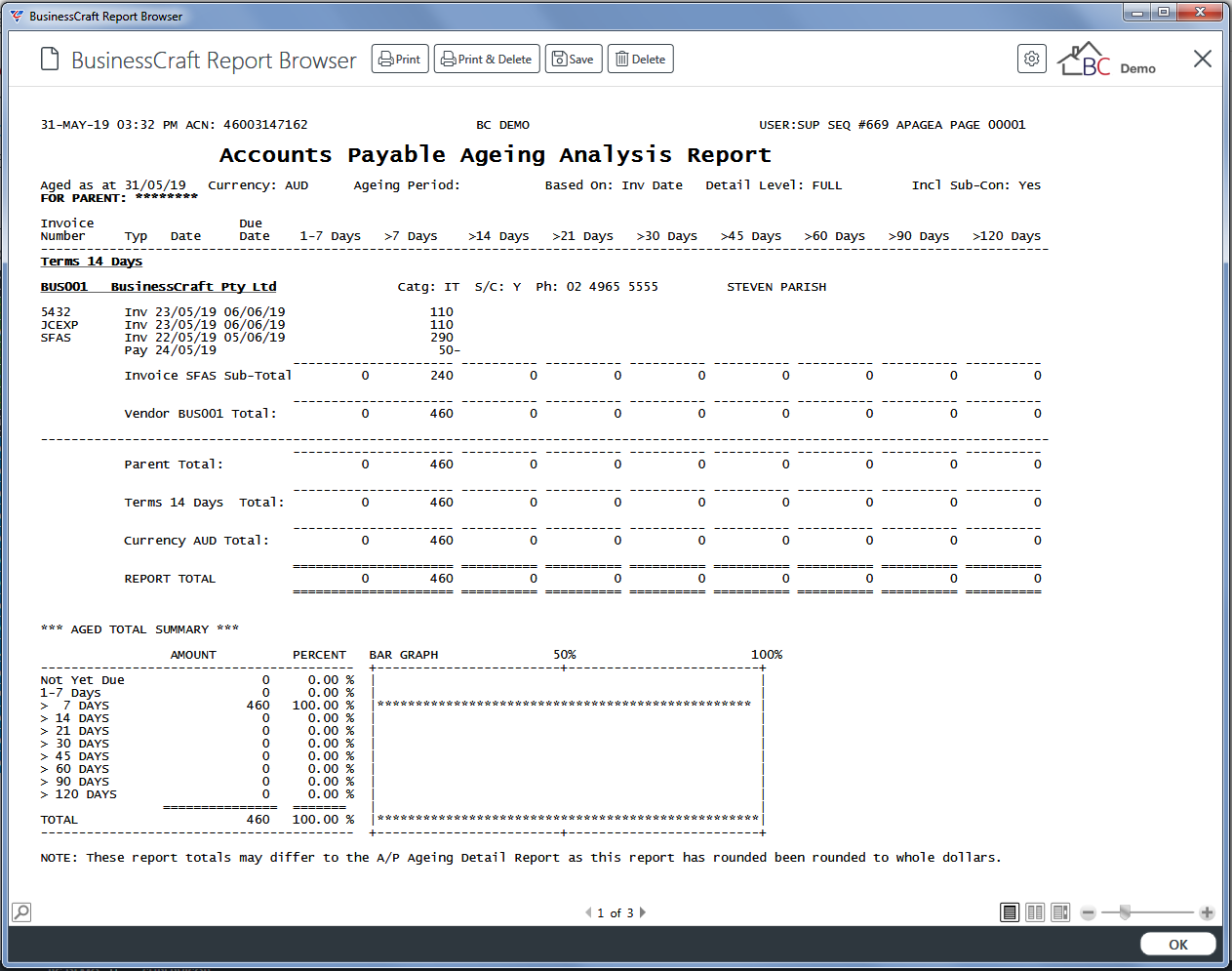The width and height of the screenshot is (1232, 971).
Task: Switch to two-page side-by-side view icon
Action: coord(1035,912)
